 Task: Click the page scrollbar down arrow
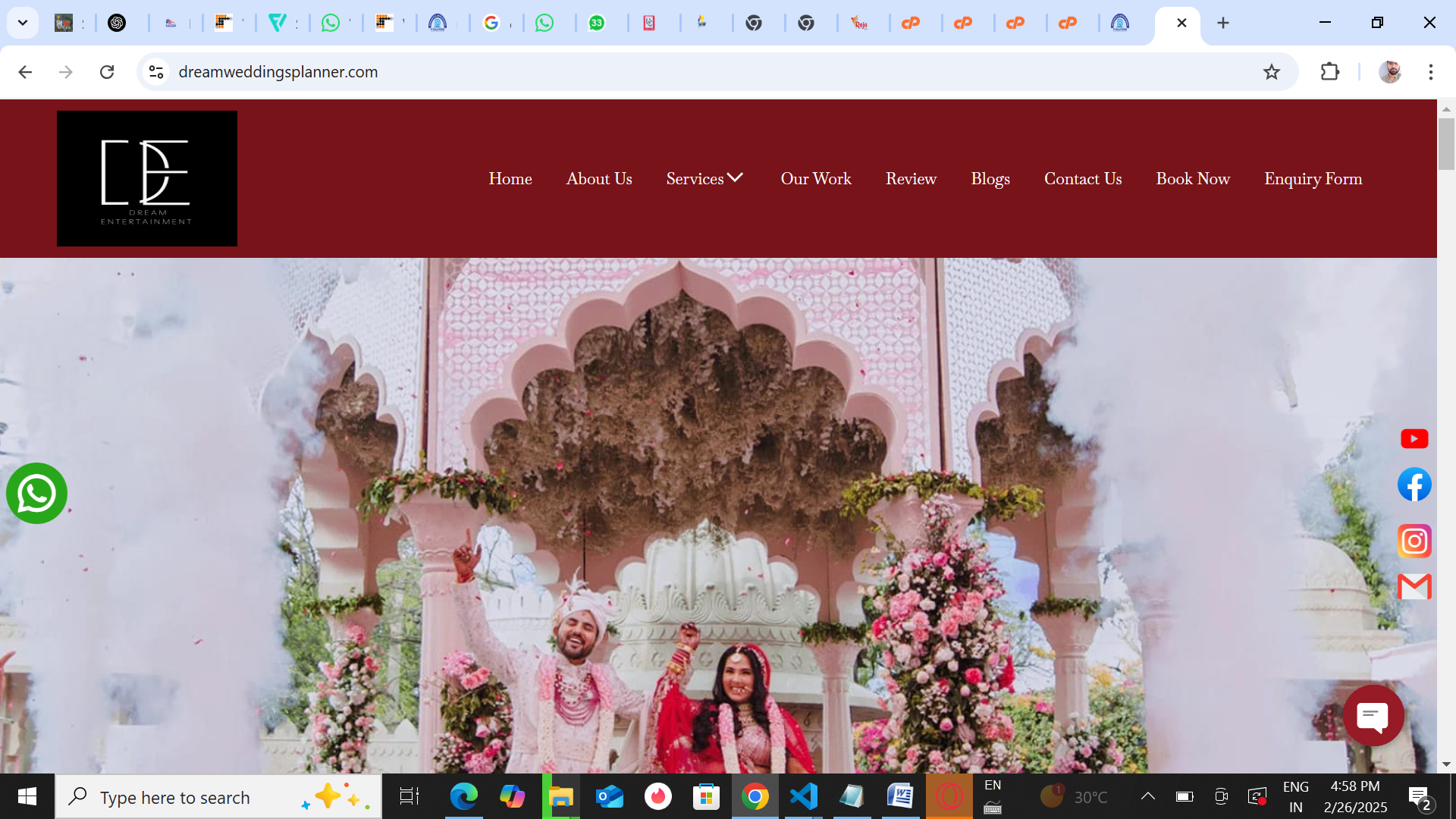click(x=1446, y=764)
